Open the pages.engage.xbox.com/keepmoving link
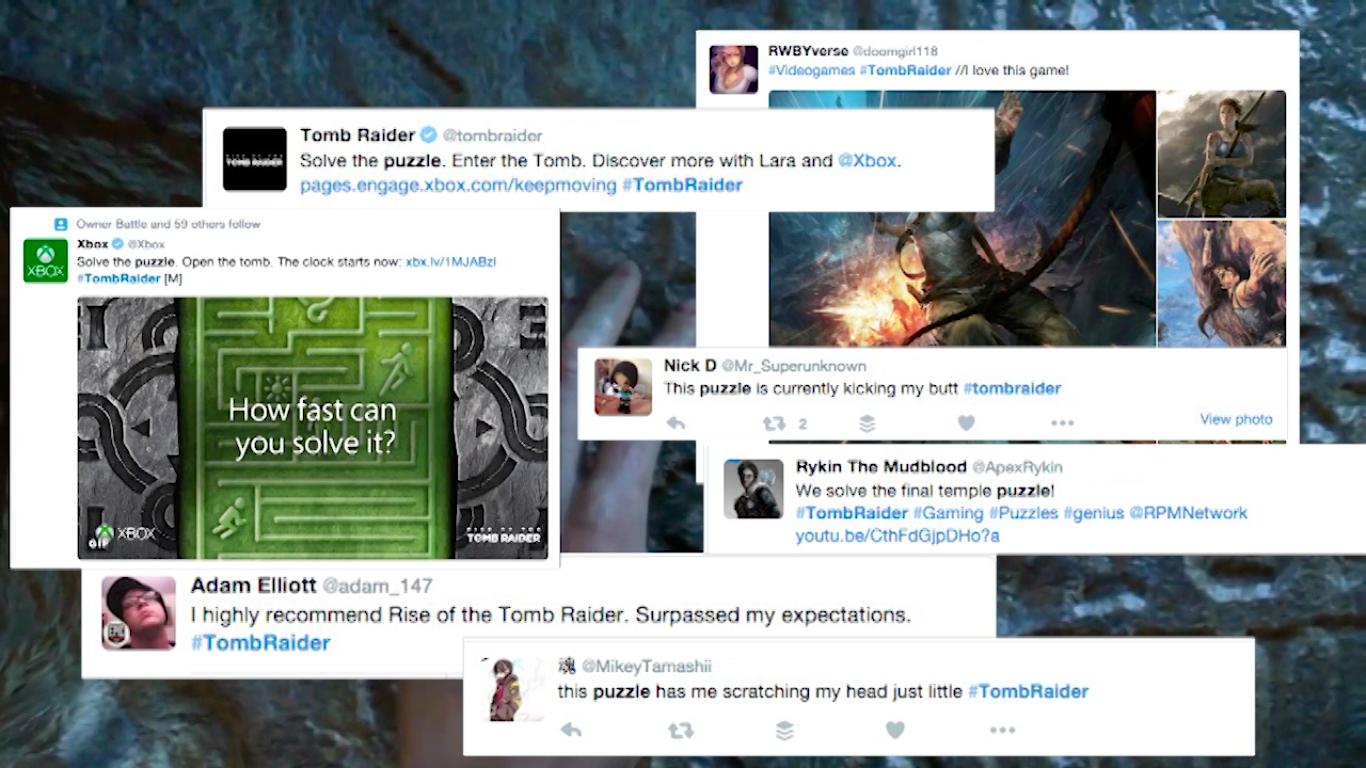Image resolution: width=1366 pixels, height=768 pixels. point(458,185)
